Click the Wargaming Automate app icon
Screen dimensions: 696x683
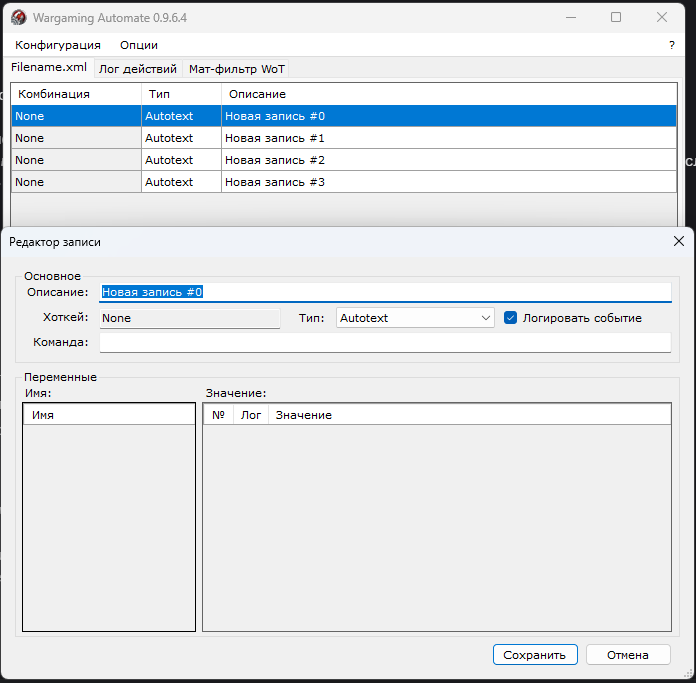click(19, 18)
